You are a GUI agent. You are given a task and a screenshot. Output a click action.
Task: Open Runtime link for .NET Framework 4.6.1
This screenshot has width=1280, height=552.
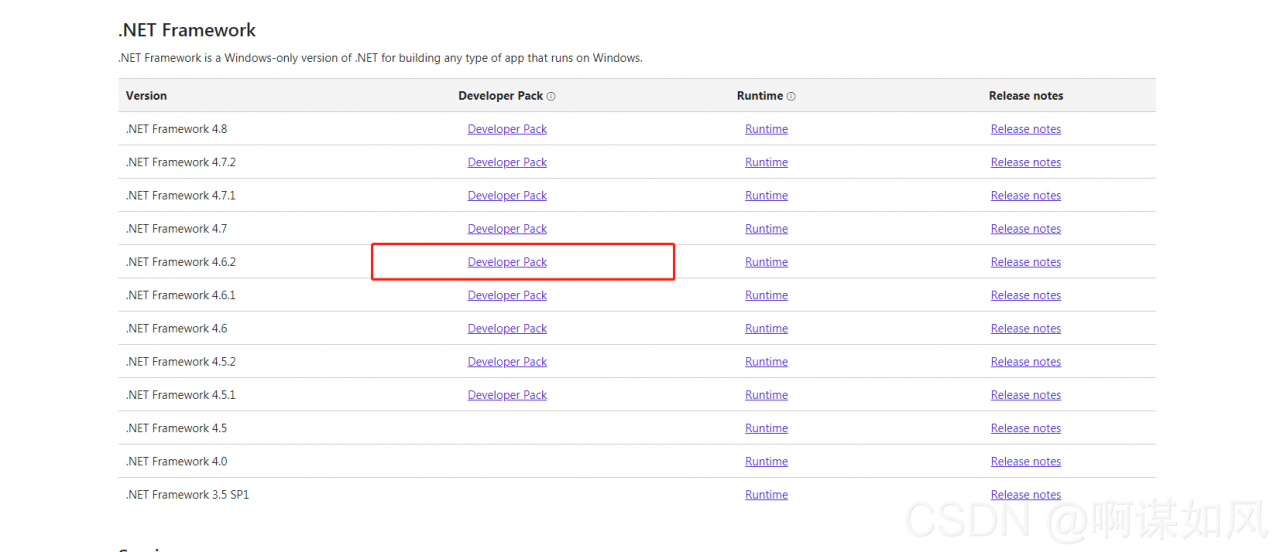point(766,295)
